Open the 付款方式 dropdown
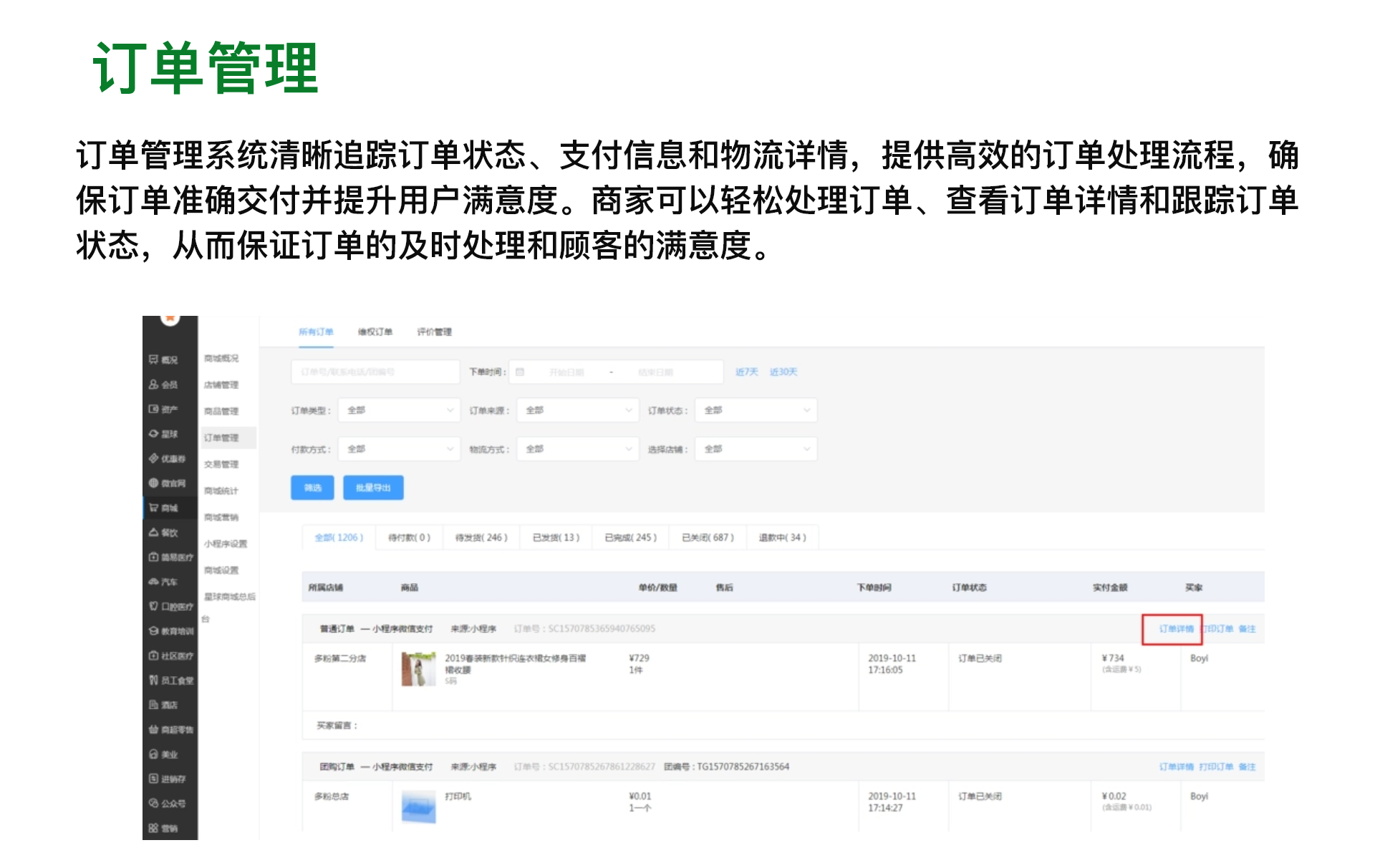 pos(399,449)
